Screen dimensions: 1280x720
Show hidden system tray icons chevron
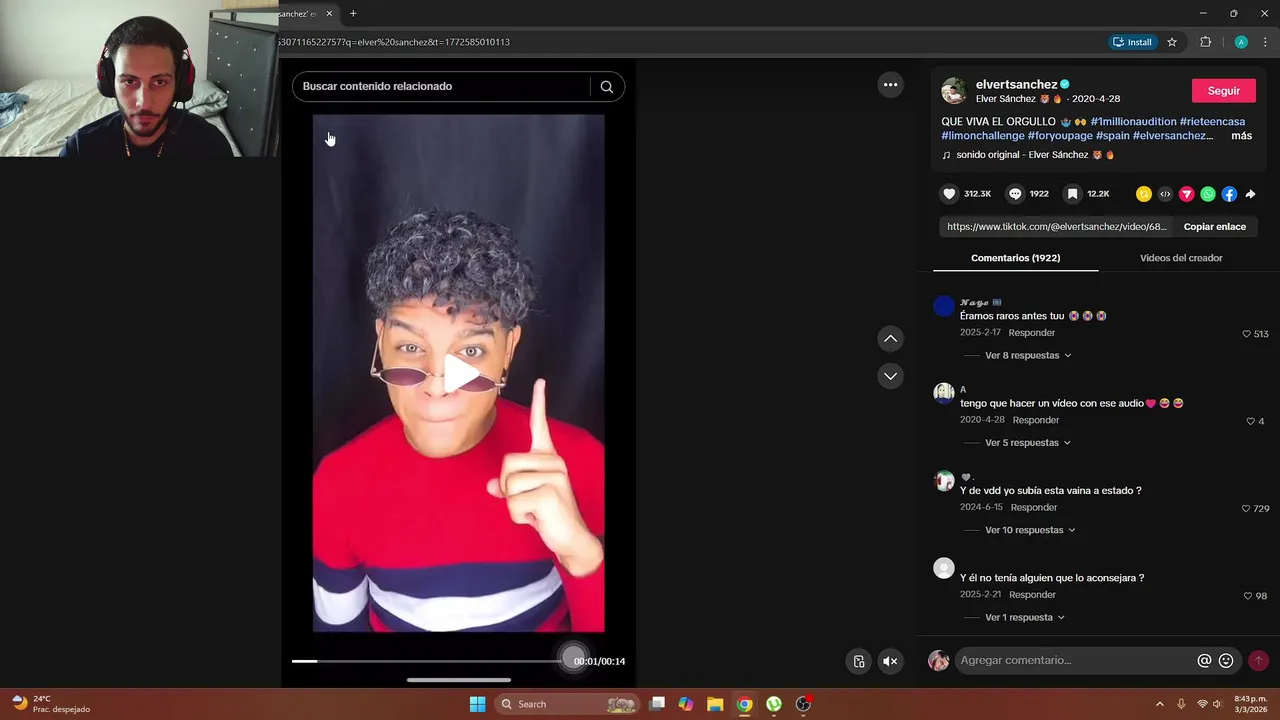pyautogui.click(x=1159, y=704)
